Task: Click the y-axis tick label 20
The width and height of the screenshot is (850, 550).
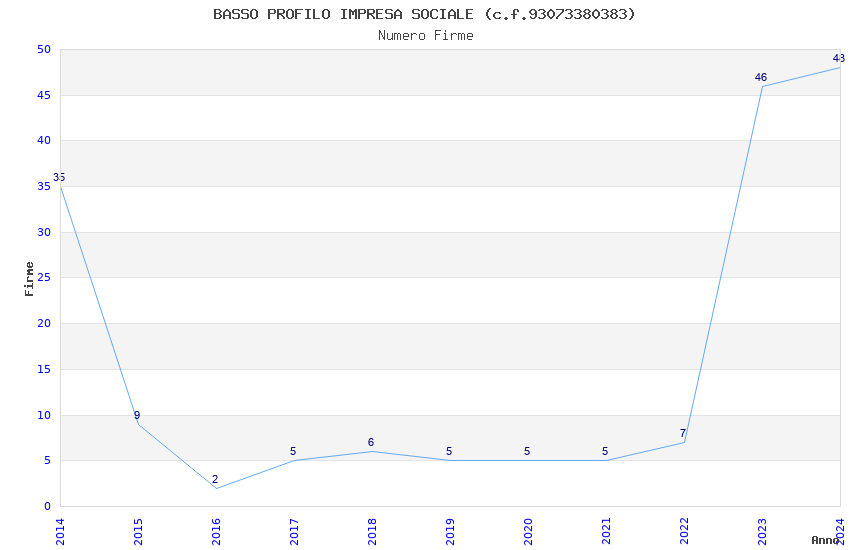Action: [x=44, y=323]
